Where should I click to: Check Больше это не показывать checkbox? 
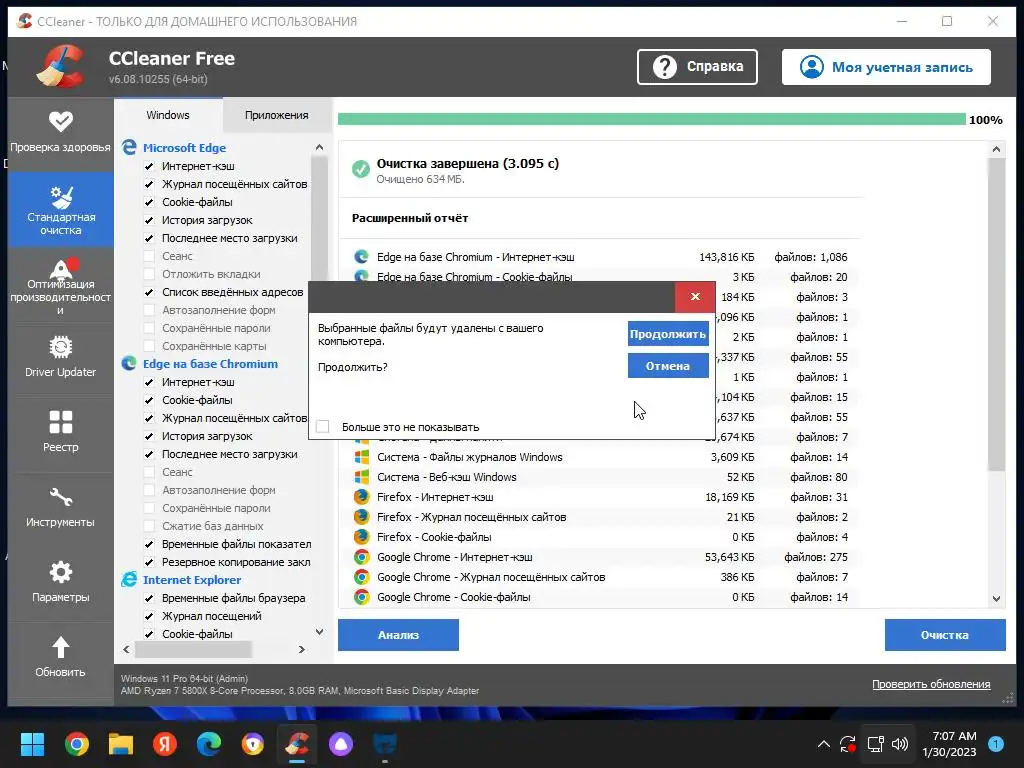(x=323, y=426)
